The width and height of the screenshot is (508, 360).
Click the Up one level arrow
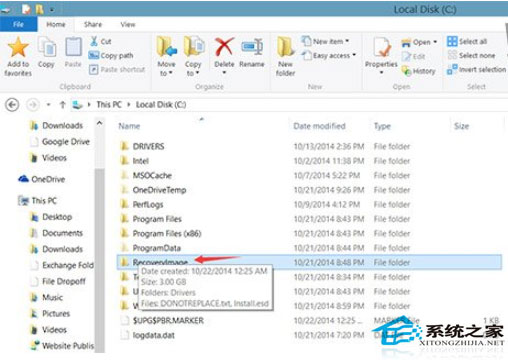pos(62,105)
